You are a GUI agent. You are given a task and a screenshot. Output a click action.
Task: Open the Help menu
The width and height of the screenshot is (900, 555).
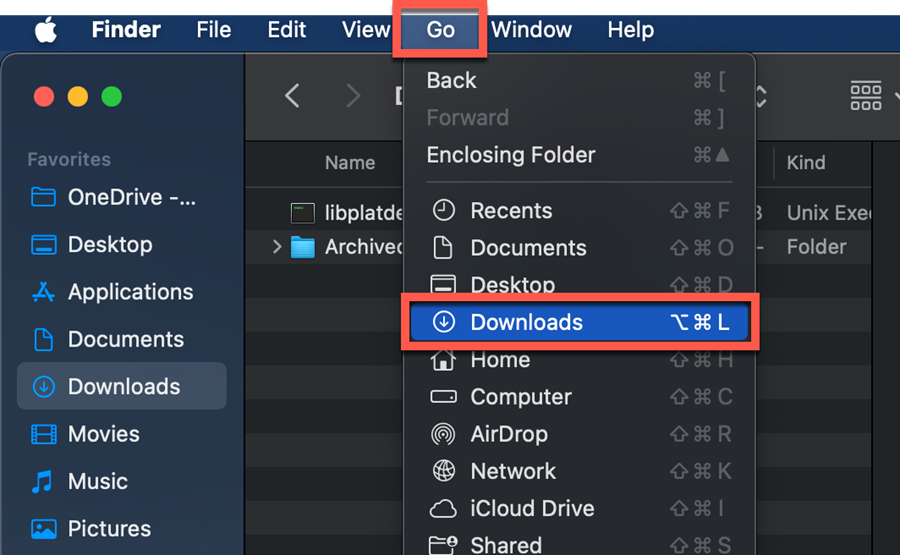point(630,30)
